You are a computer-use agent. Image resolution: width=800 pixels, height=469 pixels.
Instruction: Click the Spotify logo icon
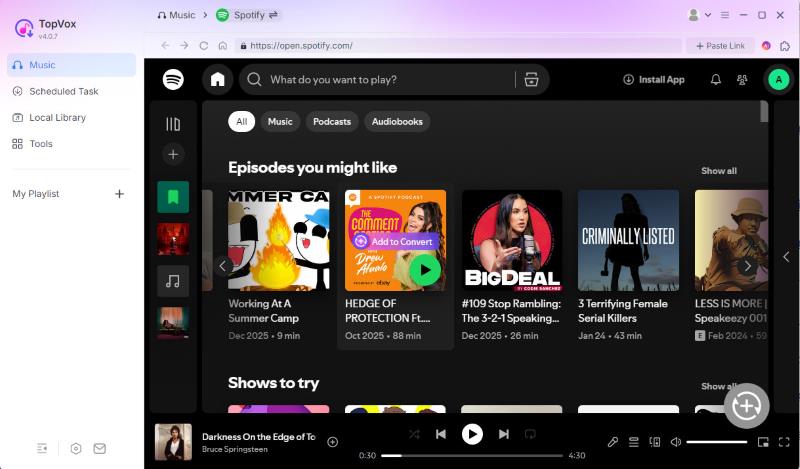tap(173, 80)
